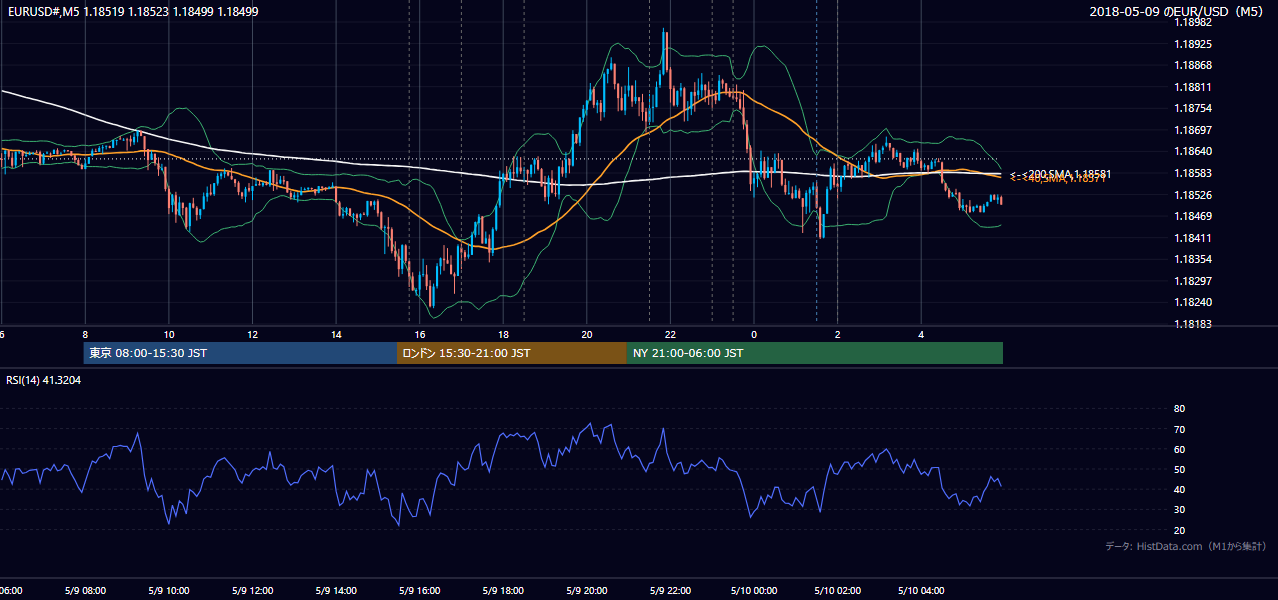Click the 5/9 18:00 time axis label
This screenshot has height=600, width=1278.
[503, 591]
